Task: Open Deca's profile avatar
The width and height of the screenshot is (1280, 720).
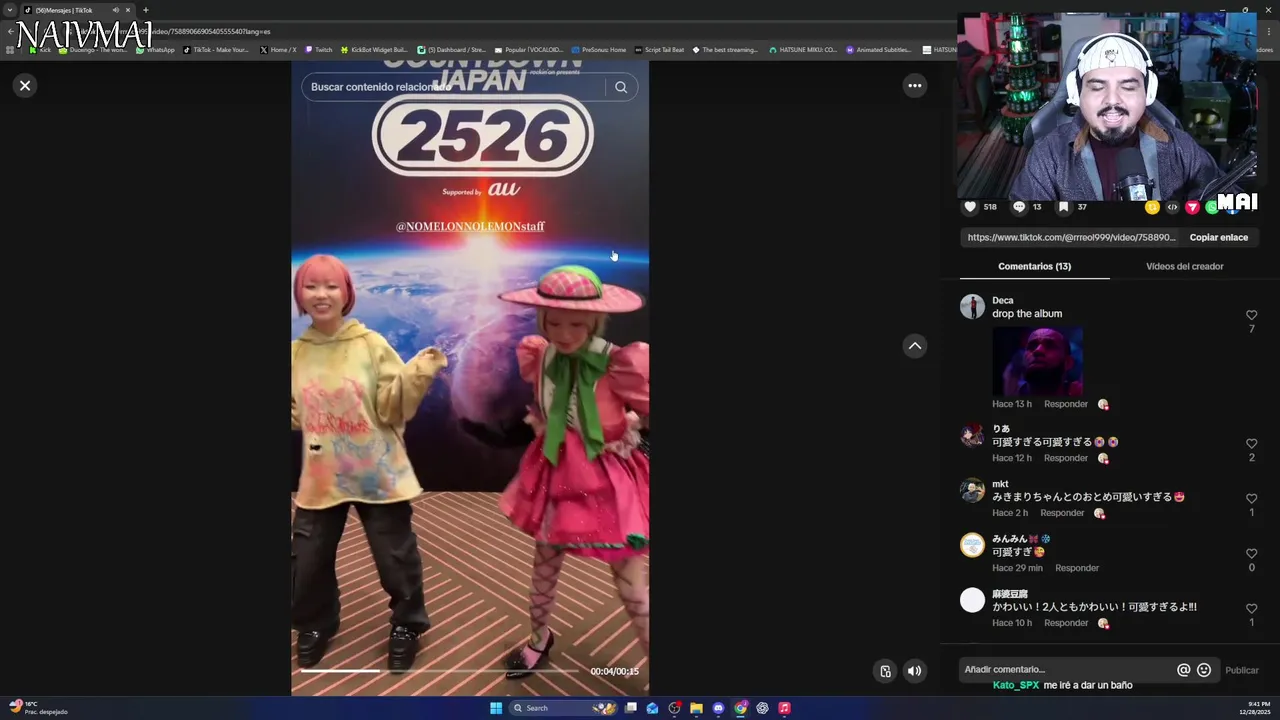Action: click(x=972, y=307)
